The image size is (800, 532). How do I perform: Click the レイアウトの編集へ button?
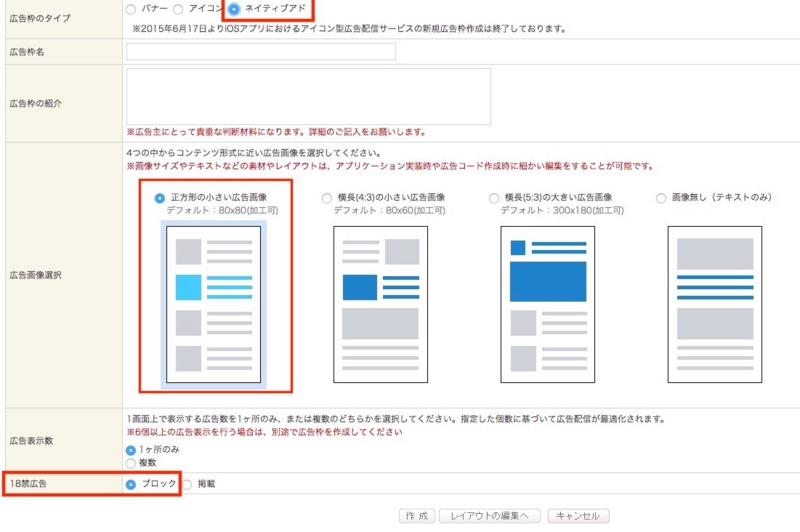pos(490,516)
